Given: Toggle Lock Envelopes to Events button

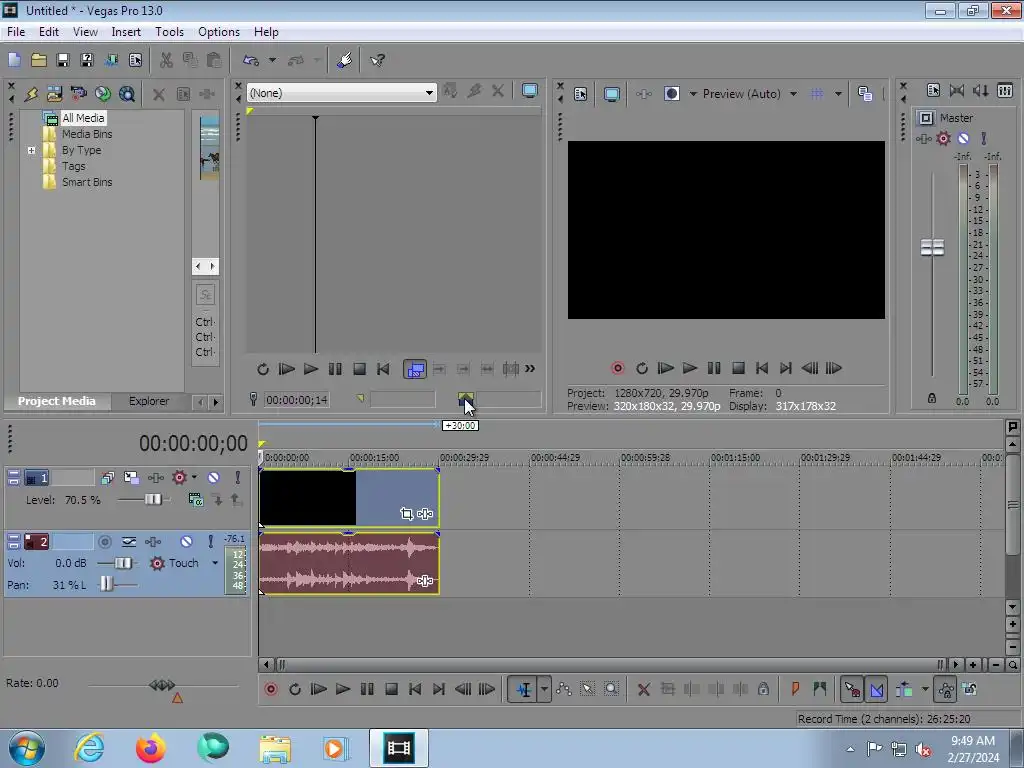Looking at the screenshot, I should tap(945, 689).
